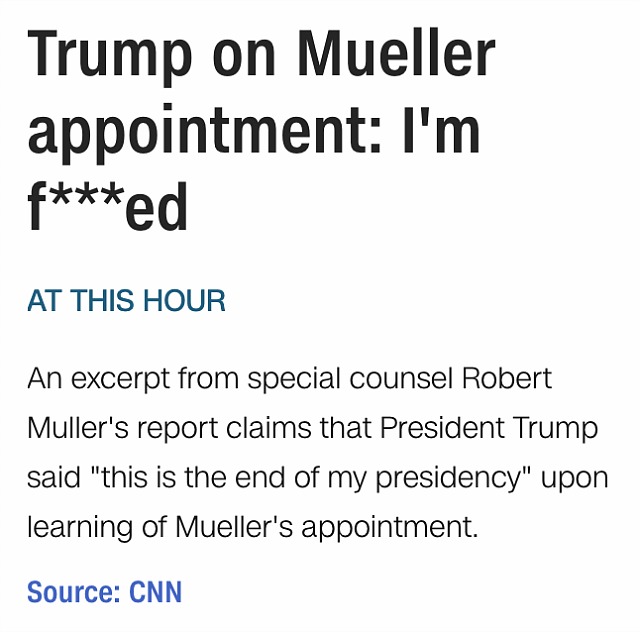
Task: Click 'learning of Mueller's appointment' final line
Action: [x=252, y=527]
